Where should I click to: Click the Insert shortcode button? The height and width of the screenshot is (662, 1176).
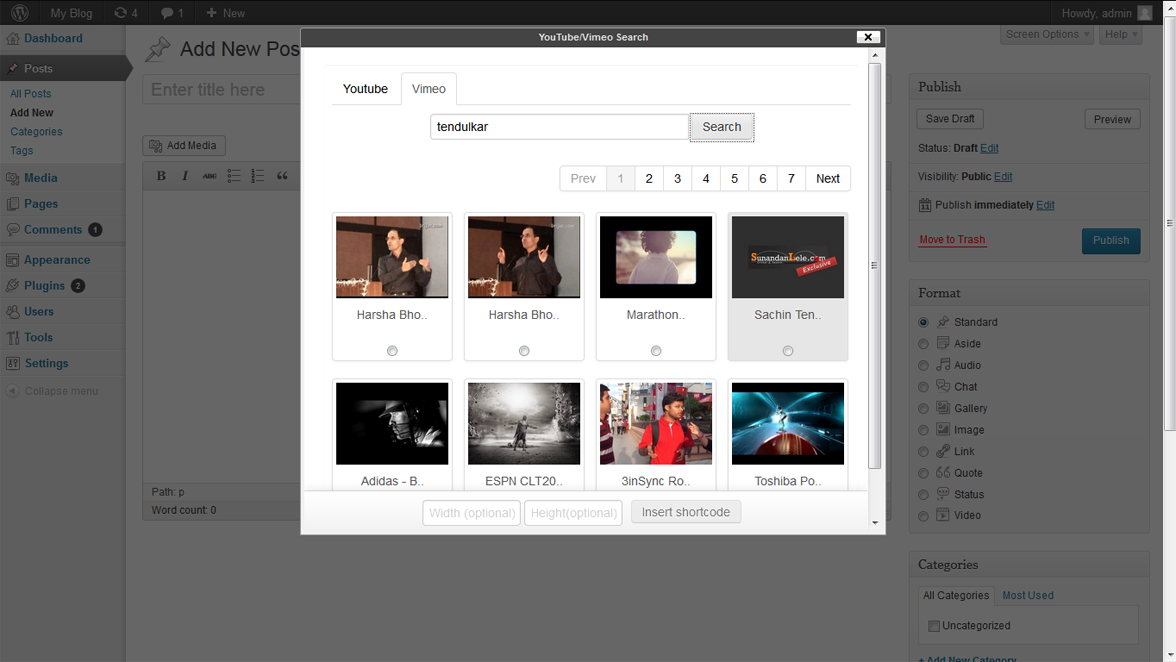click(x=686, y=512)
